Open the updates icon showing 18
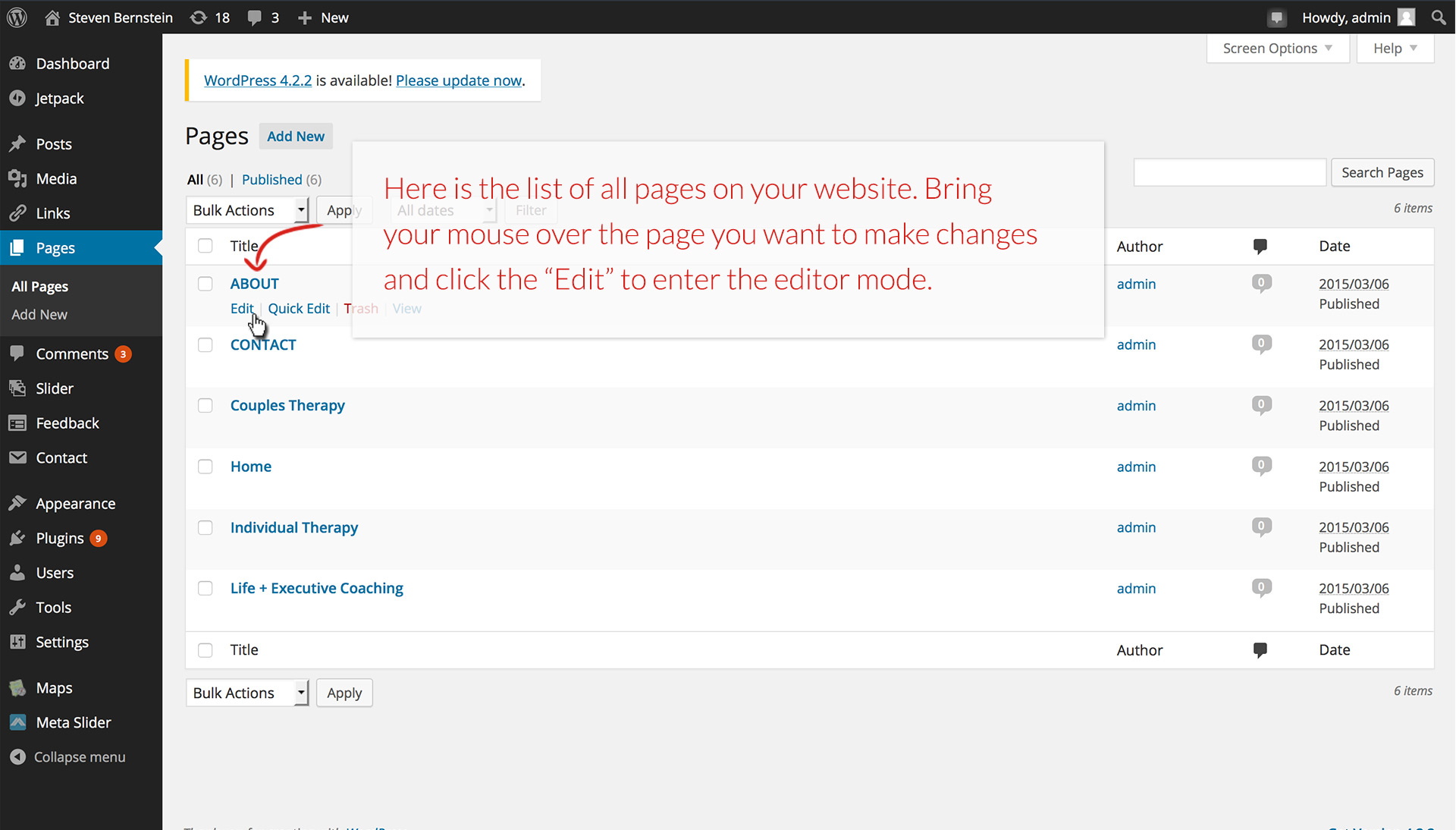 click(x=199, y=17)
